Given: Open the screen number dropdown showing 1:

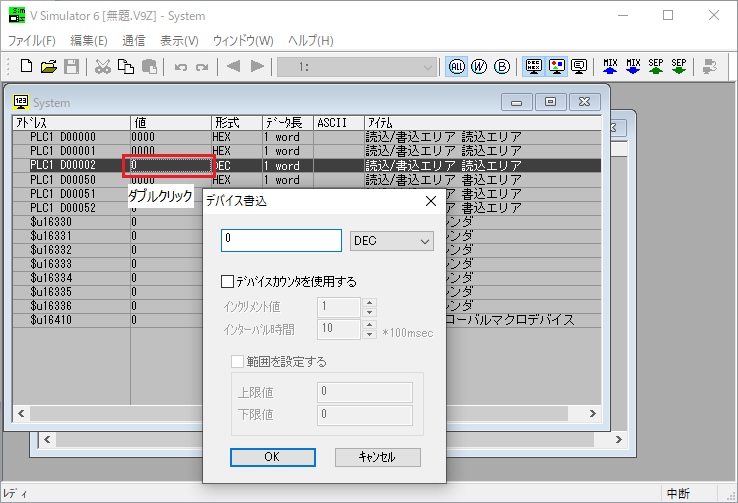Looking at the screenshot, I should (x=357, y=67).
